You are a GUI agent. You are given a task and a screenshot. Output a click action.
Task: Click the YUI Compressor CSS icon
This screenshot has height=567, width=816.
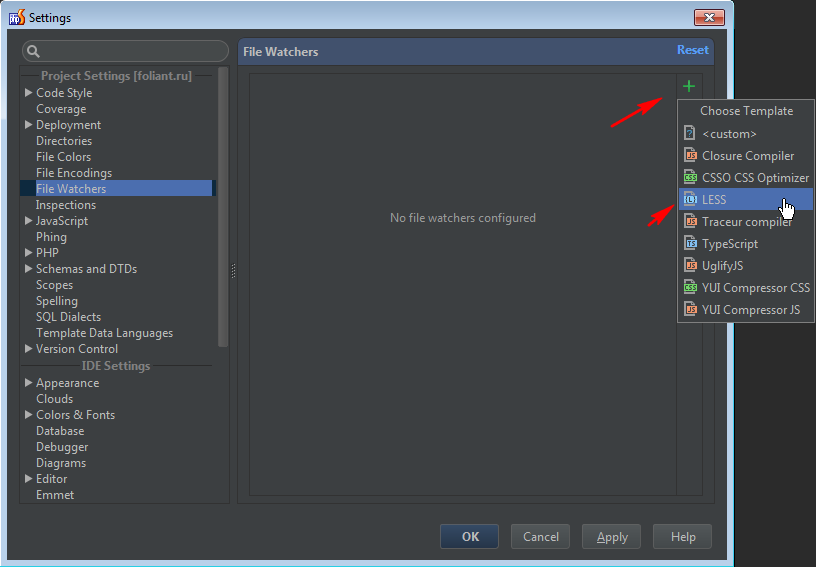point(690,287)
